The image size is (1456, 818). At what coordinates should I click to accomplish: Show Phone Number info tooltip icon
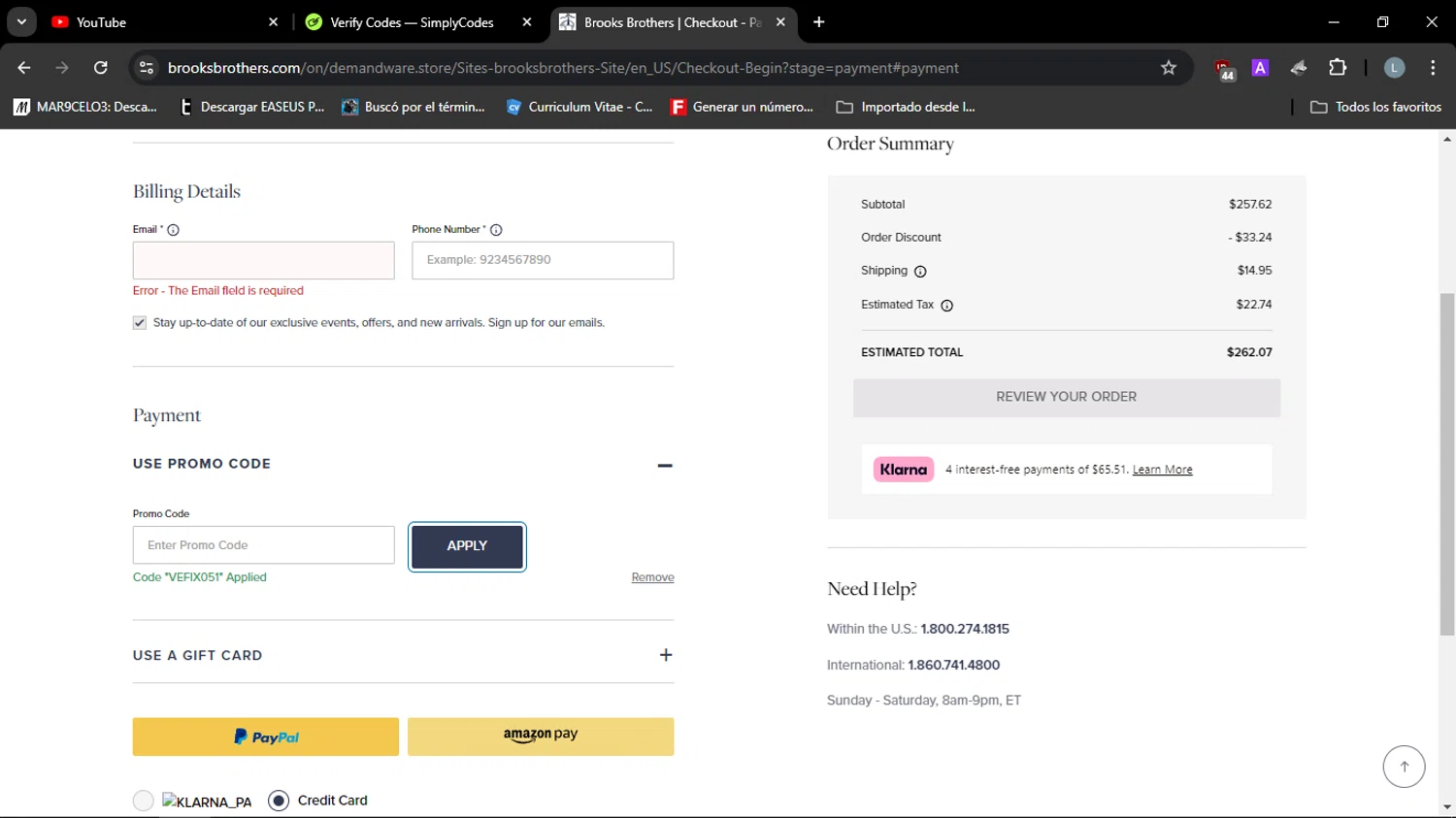(x=496, y=230)
